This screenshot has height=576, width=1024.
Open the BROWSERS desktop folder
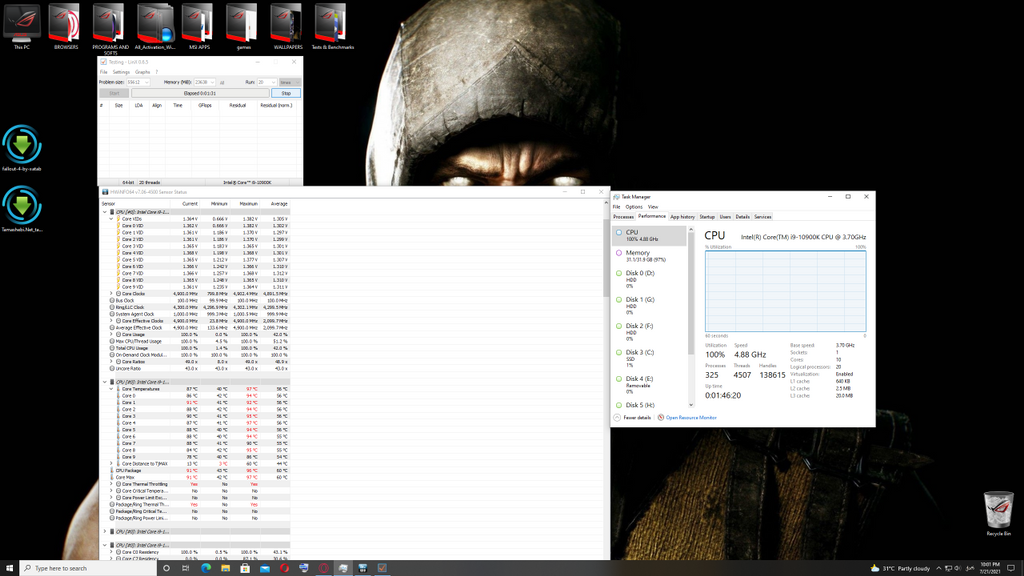click(66, 24)
